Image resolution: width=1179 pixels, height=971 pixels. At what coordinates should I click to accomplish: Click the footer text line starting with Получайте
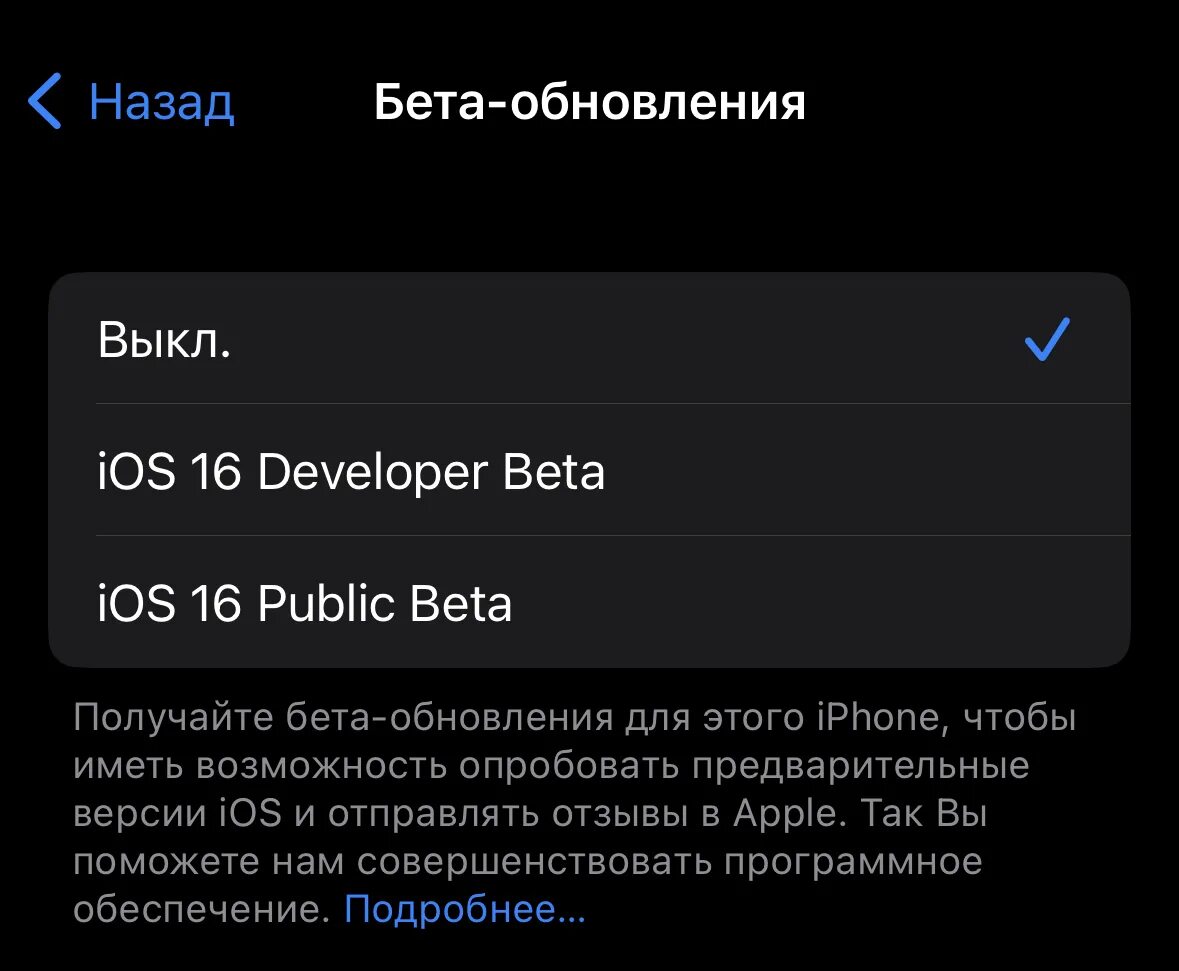click(574, 717)
